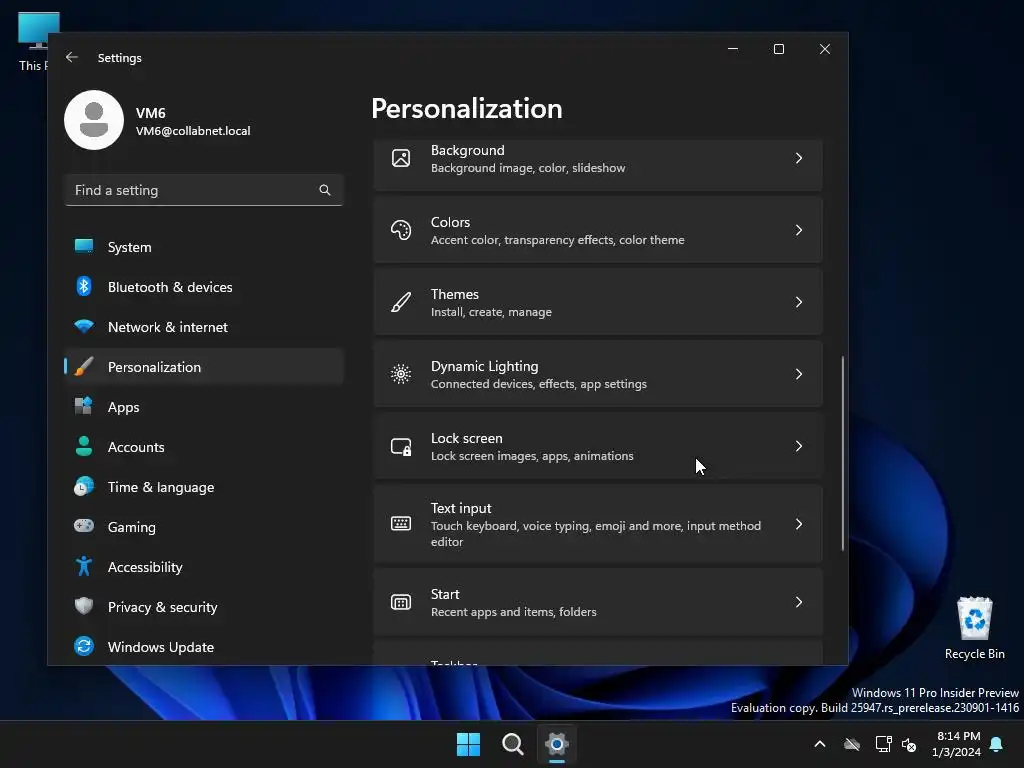This screenshot has height=768, width=1024.
Task: Open Text input touch keyboard row
Action: (598, 524)
